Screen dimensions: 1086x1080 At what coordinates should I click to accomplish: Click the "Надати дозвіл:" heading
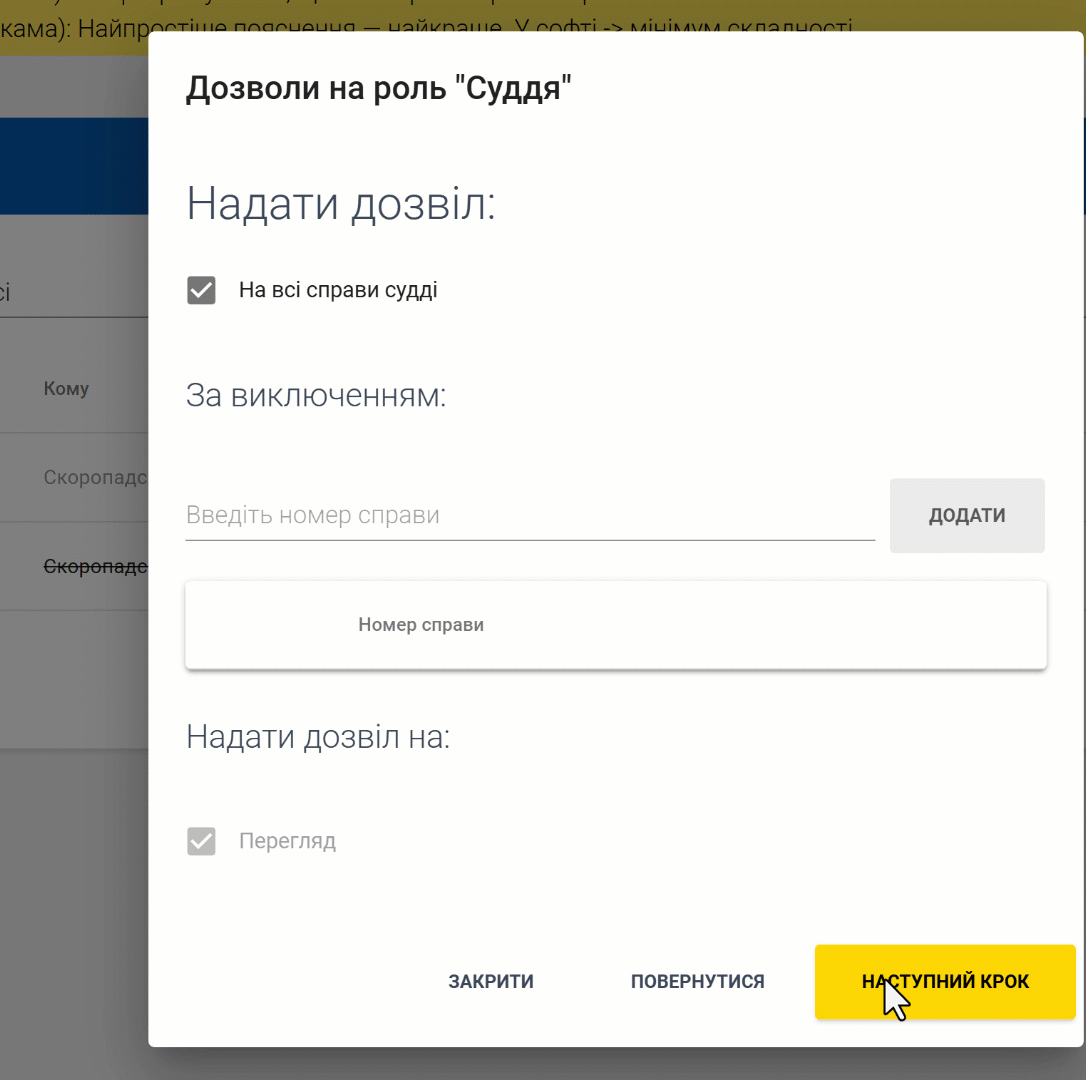[341, 205]
